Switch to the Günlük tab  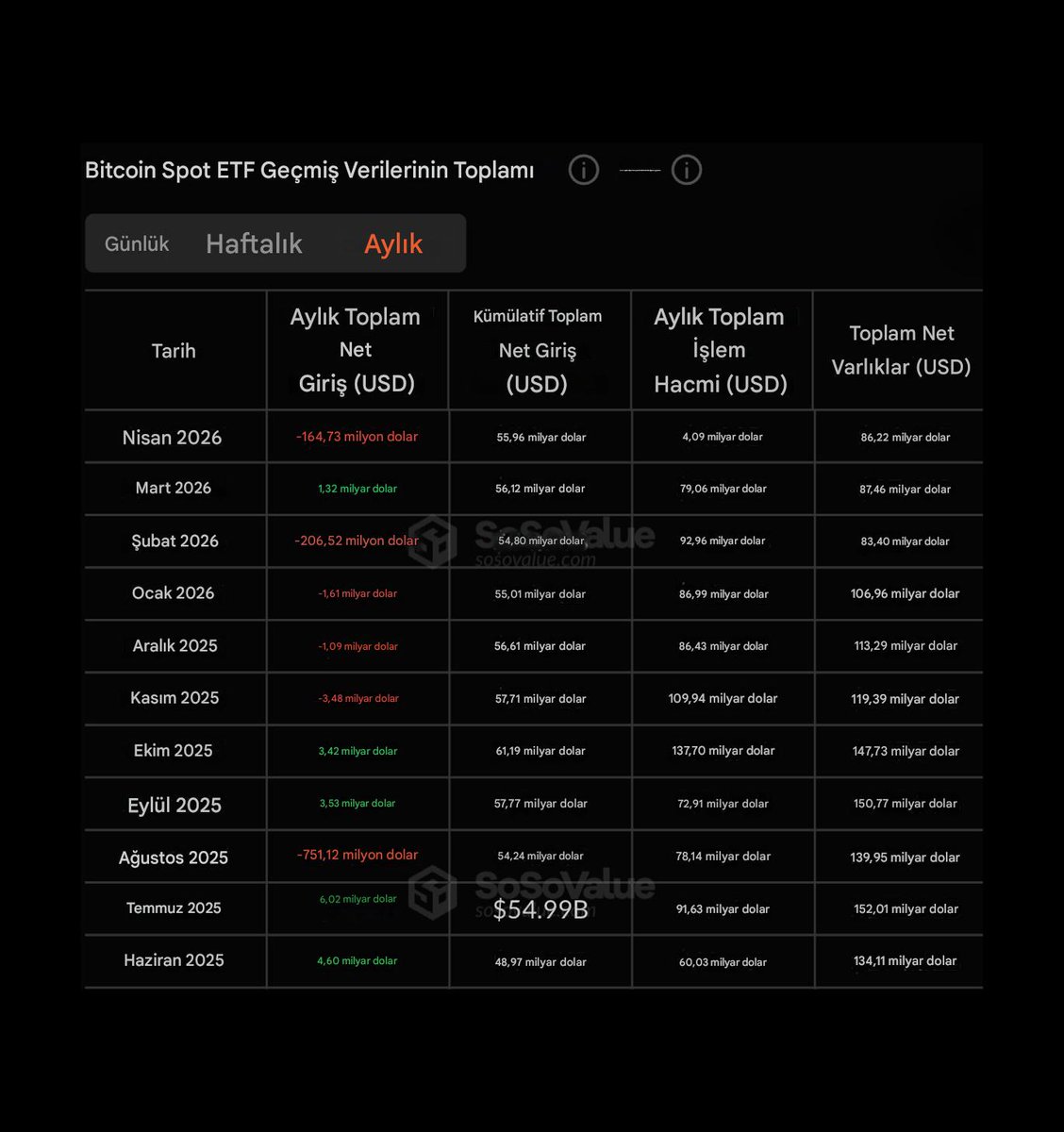click(137, 243)
